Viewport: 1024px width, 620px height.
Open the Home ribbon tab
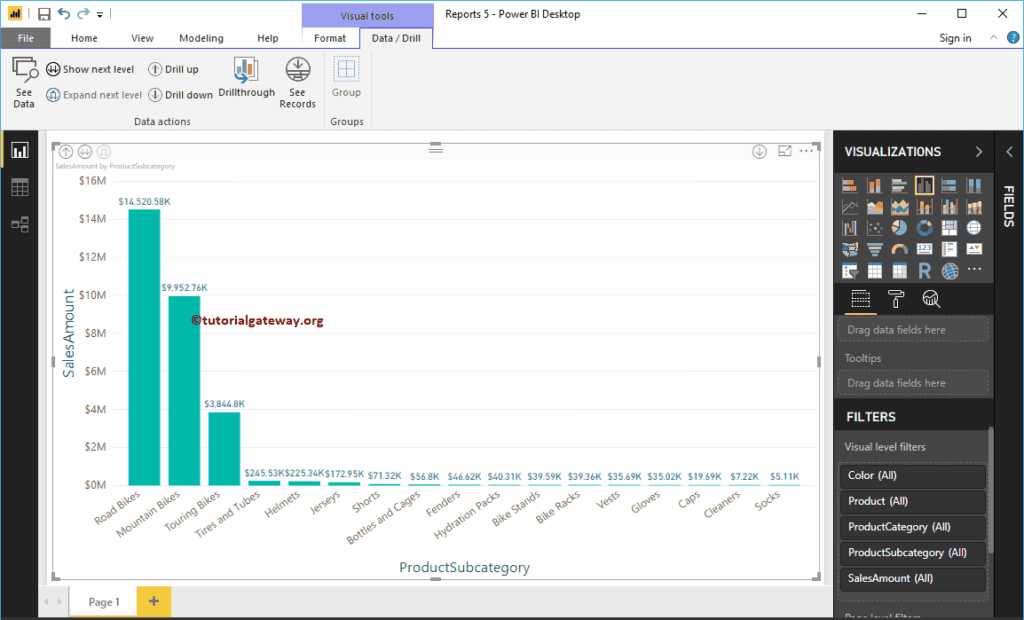coord(84,38)
